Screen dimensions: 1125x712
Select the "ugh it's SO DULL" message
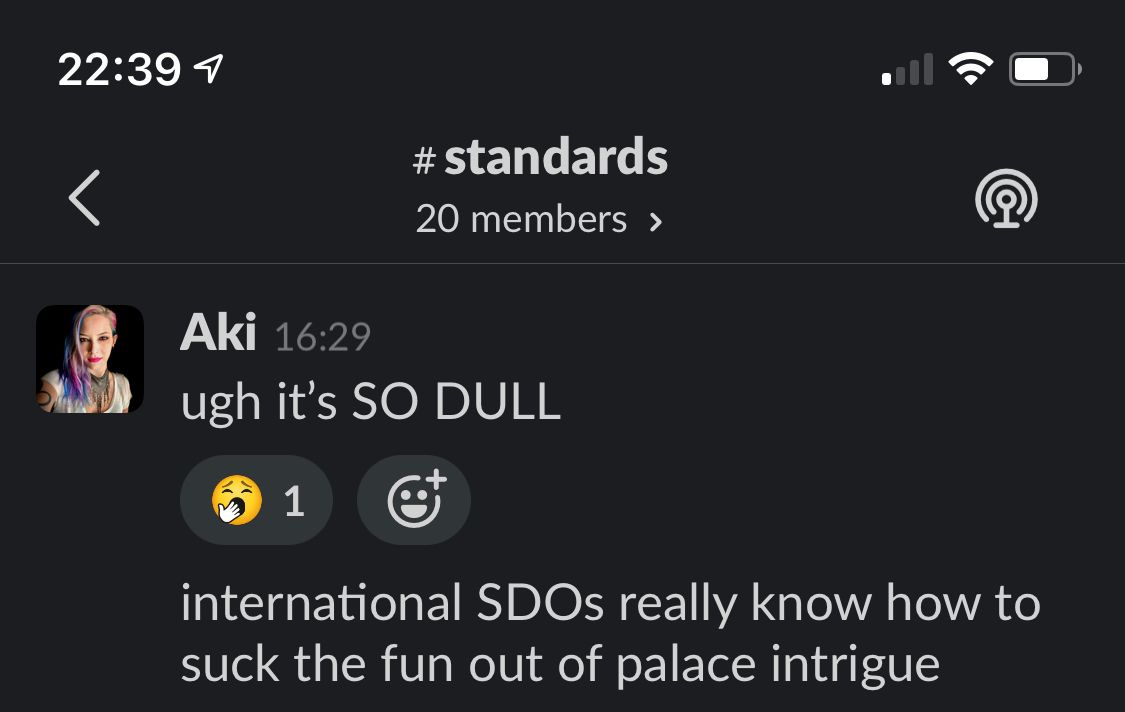click(370, 401)
